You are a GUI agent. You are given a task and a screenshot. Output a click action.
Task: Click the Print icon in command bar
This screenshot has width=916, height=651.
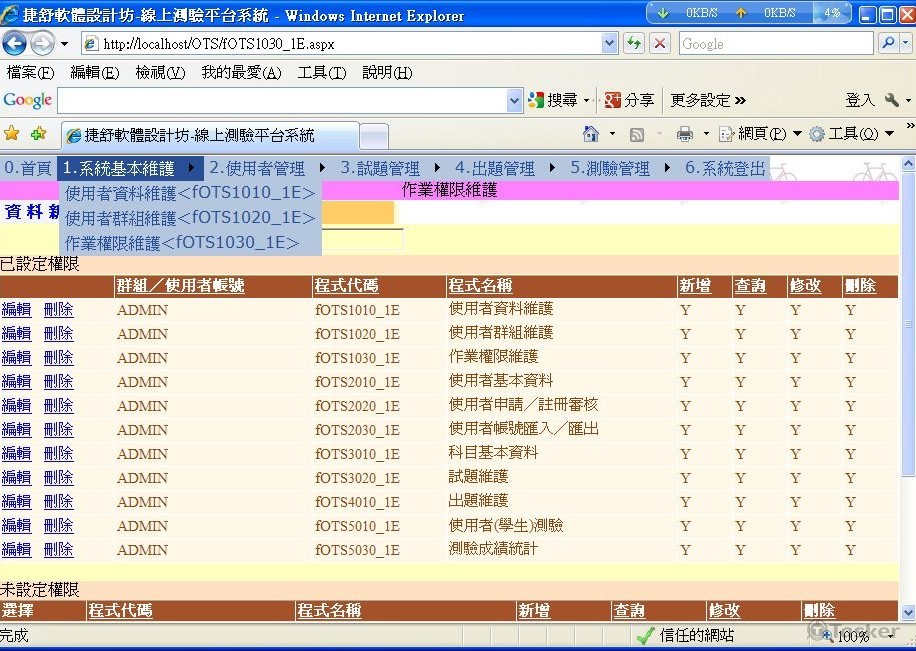tap(685, 134)
